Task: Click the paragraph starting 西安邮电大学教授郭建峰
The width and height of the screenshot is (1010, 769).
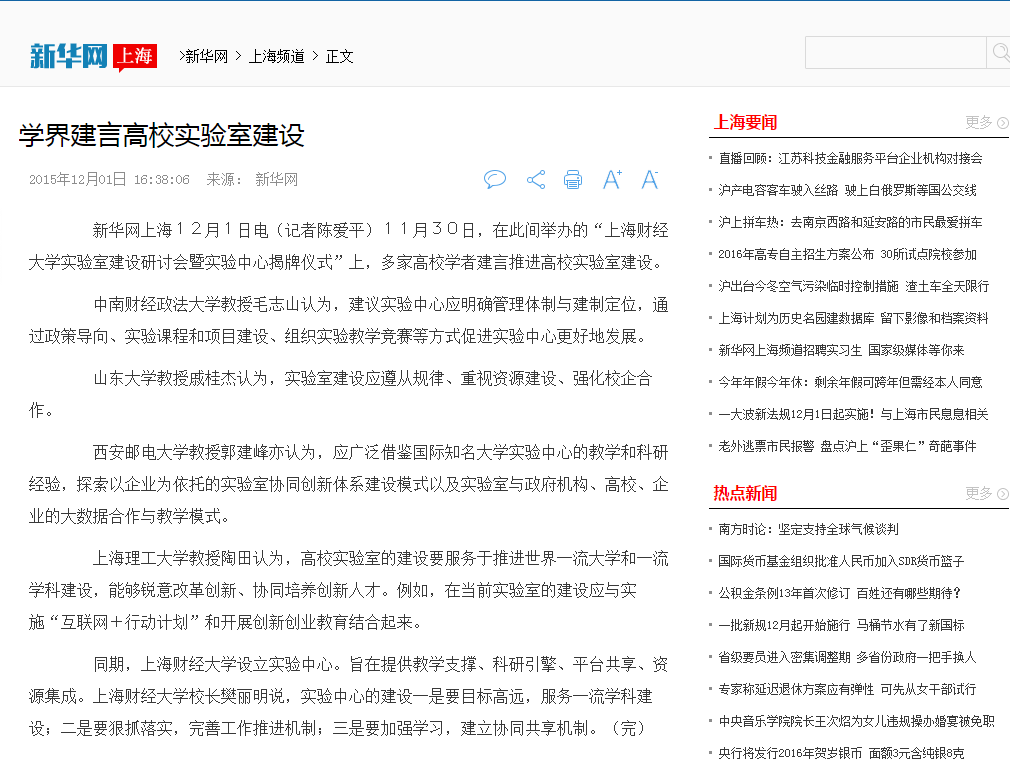Action: (x=348, y=484)
